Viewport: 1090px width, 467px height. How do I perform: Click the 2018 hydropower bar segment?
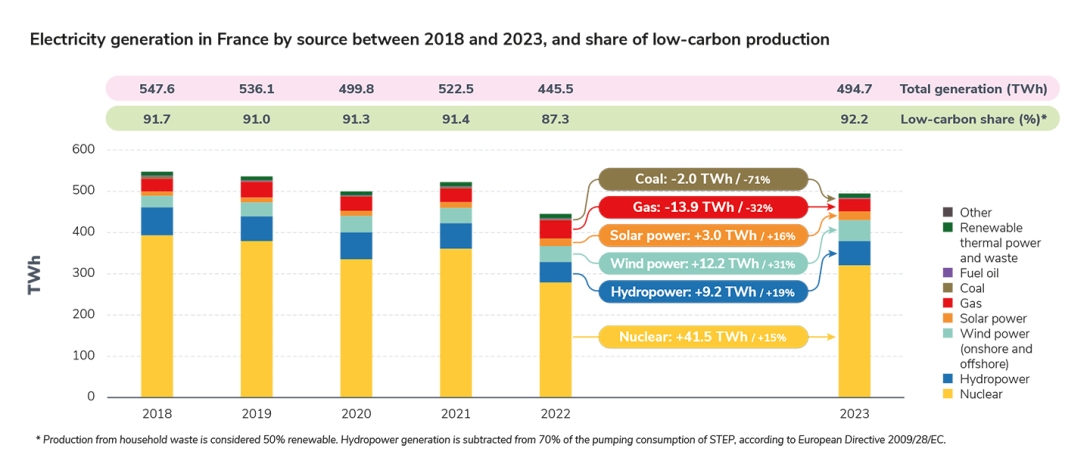157,221
